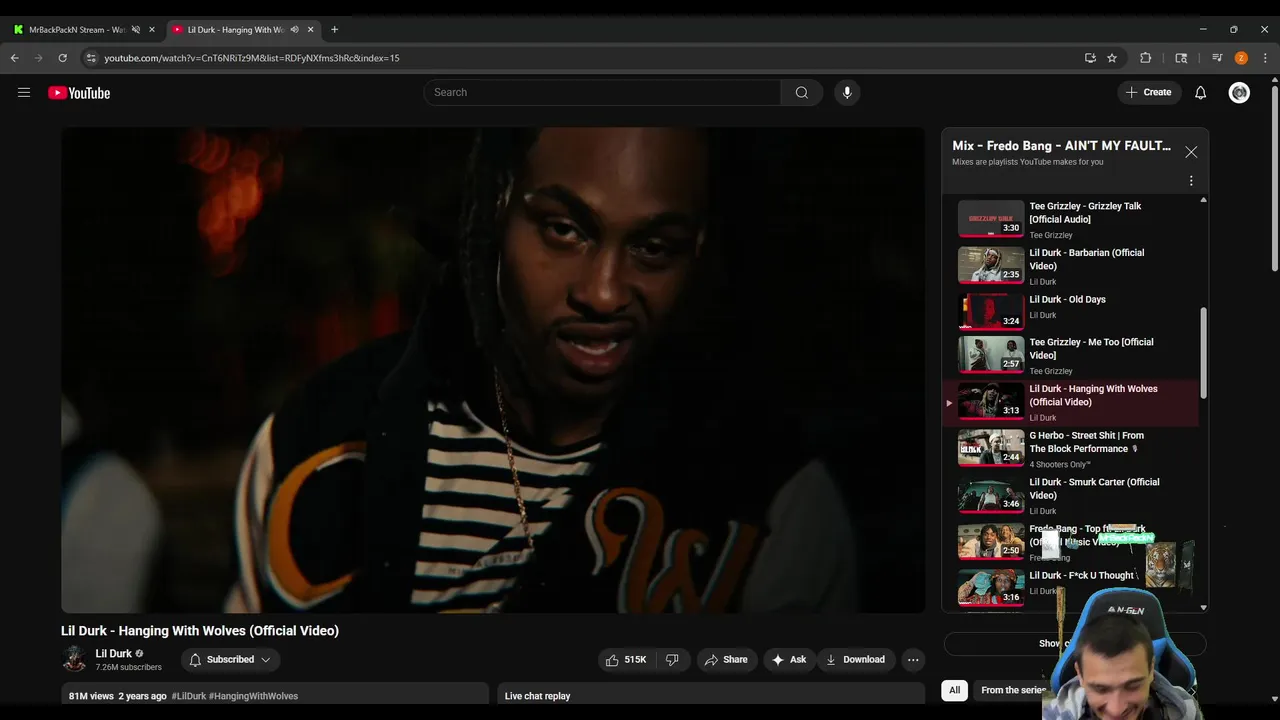Select Lil Durk - Old Days in playlist
This screenshot has width=1280, height=720.
[x=1070, y=311]
